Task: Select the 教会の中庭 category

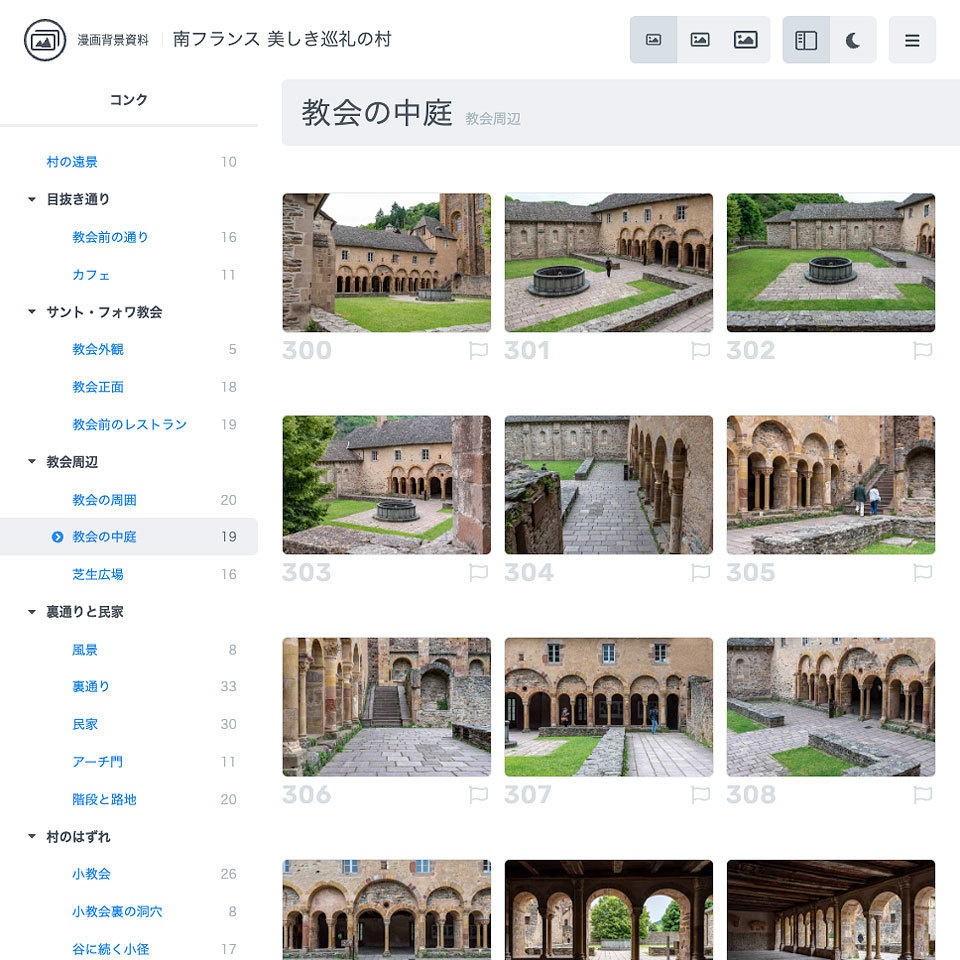Action: [x=129, y=537]
